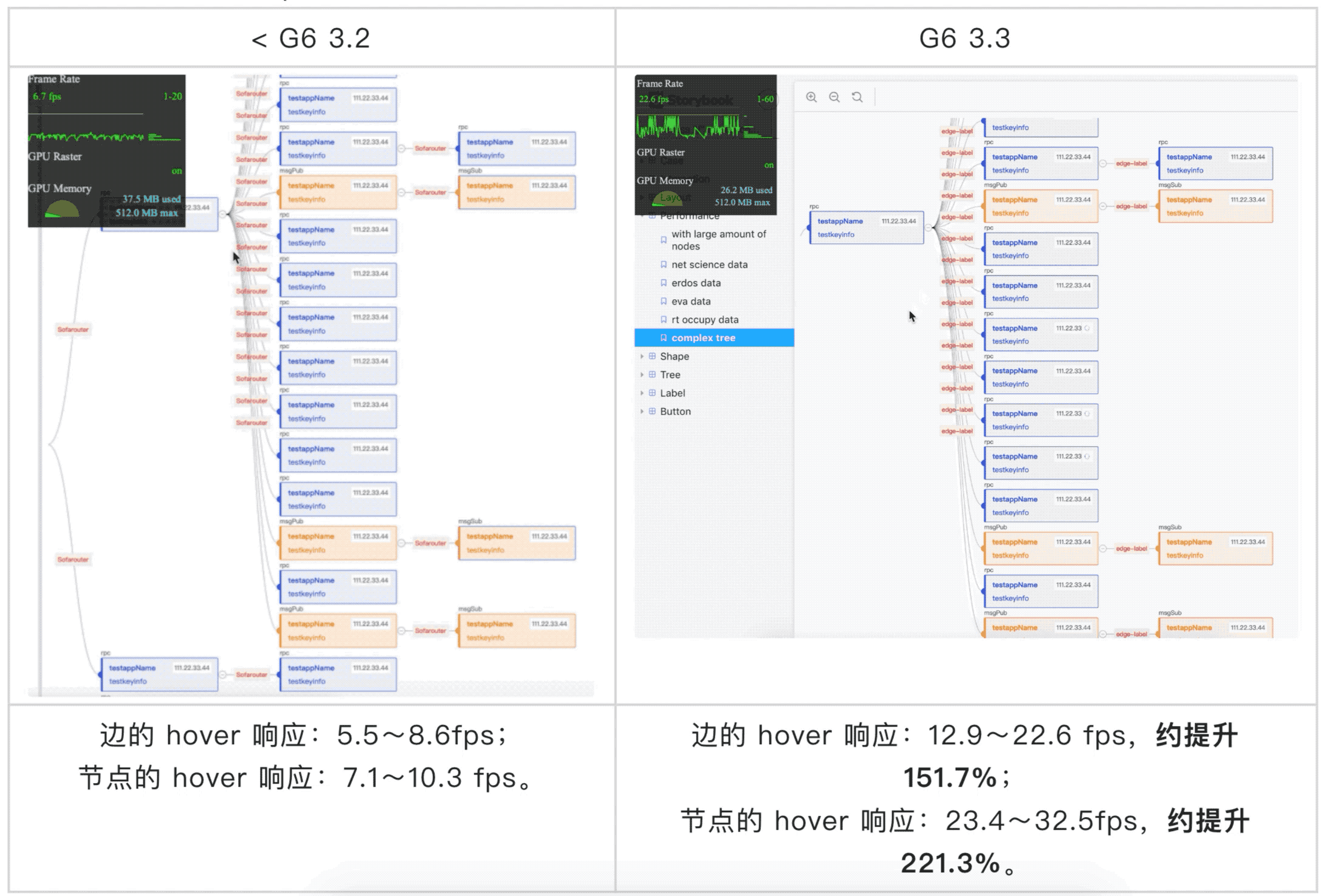Screen dimensions: 1336x896
Task: Click the reset view arrow icon
Action: pyautogui.click(x=856, y=97)
